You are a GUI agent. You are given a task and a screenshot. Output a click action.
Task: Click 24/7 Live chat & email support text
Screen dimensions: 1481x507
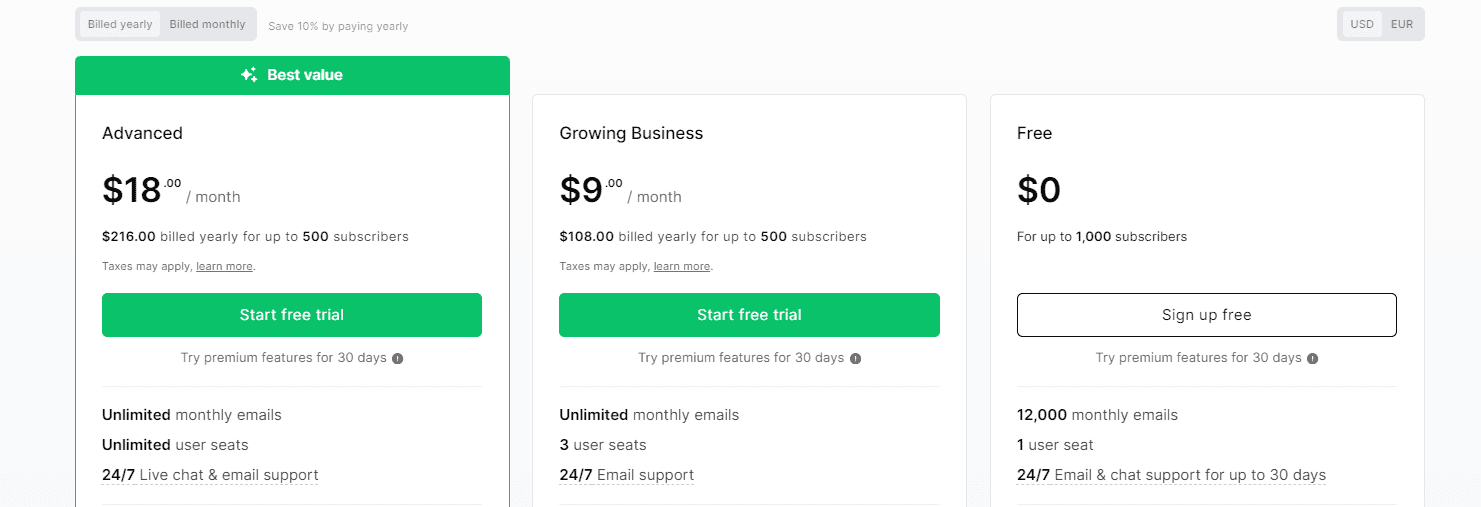point(210,475)
